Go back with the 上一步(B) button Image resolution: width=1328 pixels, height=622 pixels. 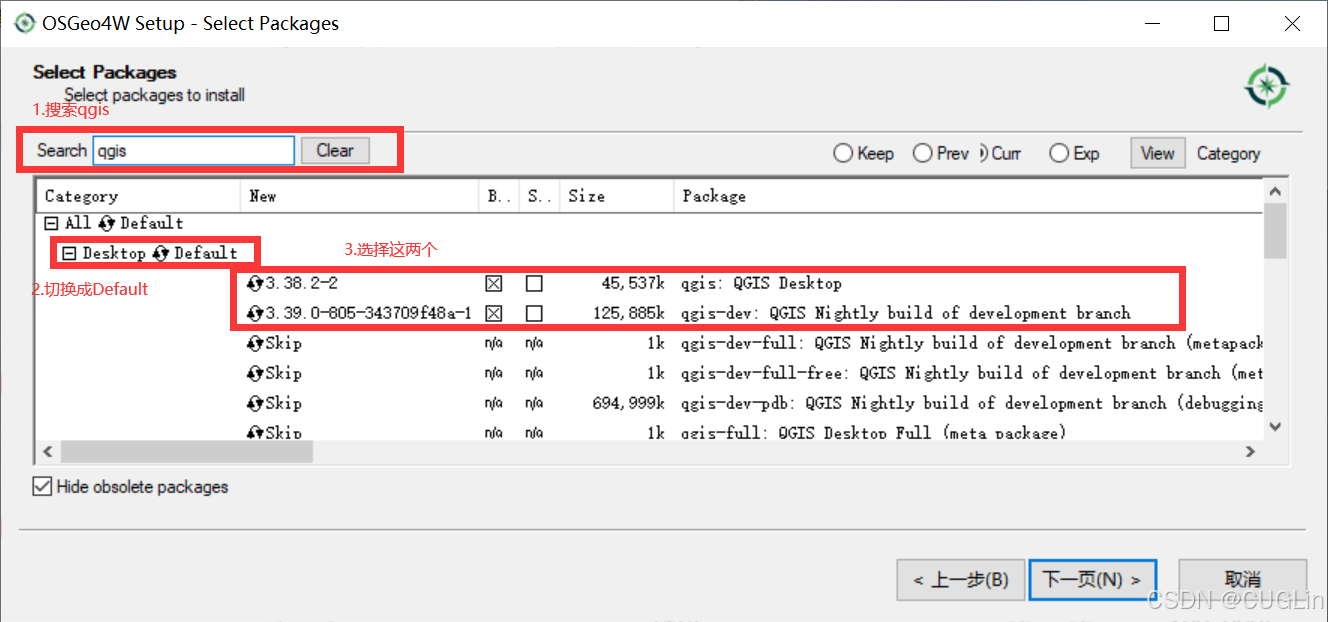pyautogui.click(x=960, y=579)
